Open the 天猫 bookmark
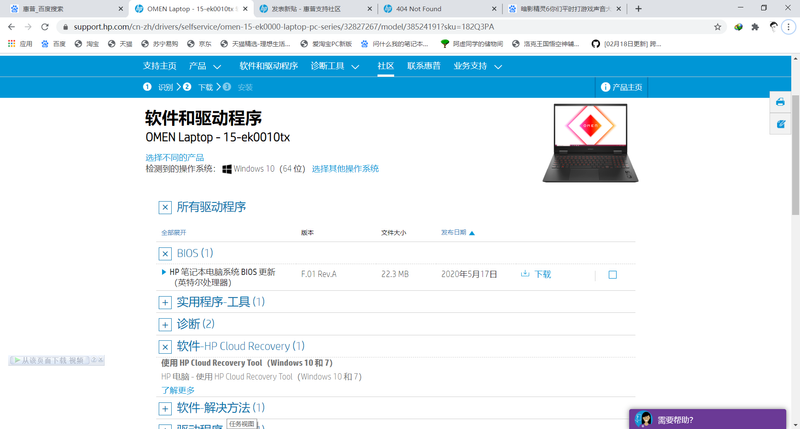This screenshot has height=429, width=800. (120, 44)
